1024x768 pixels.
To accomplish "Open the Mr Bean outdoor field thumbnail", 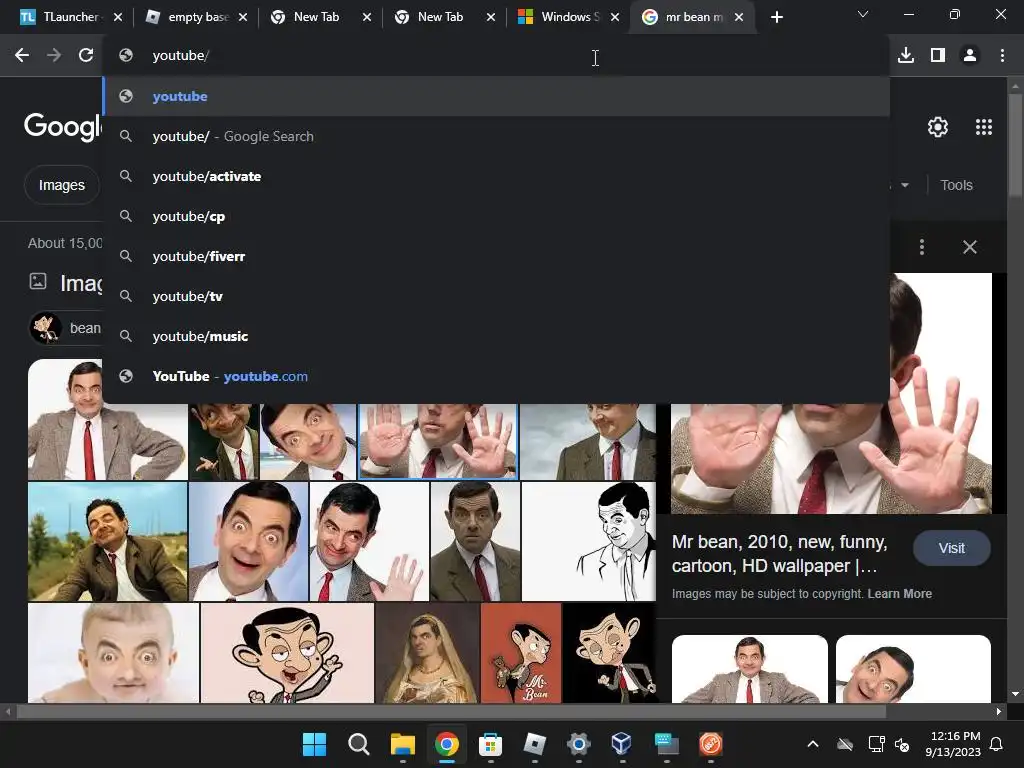I will pos(107,541).
